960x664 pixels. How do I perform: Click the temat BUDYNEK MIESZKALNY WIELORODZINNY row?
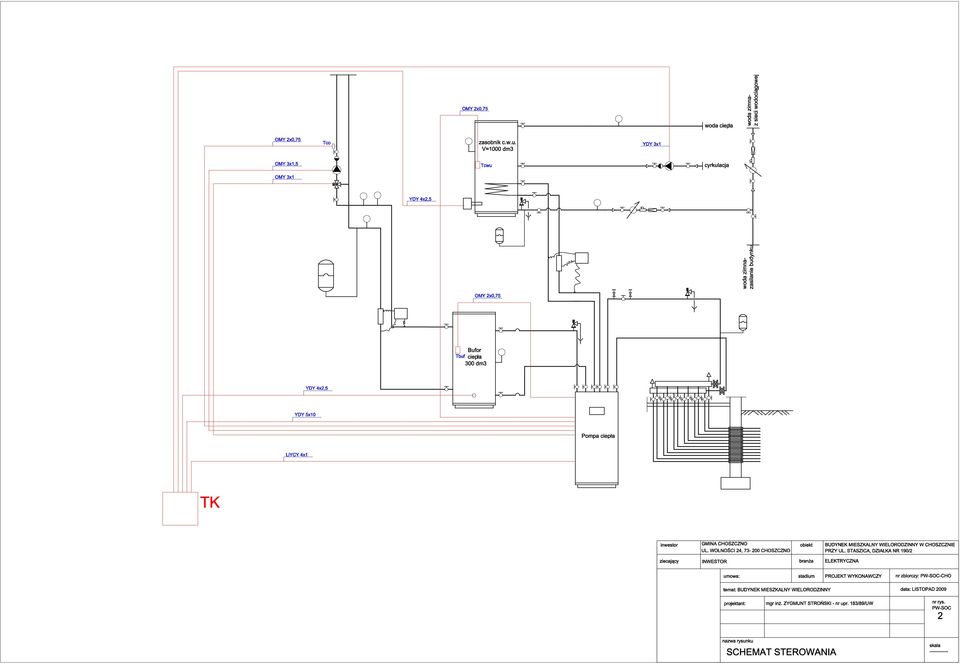(x=806, y=589)
